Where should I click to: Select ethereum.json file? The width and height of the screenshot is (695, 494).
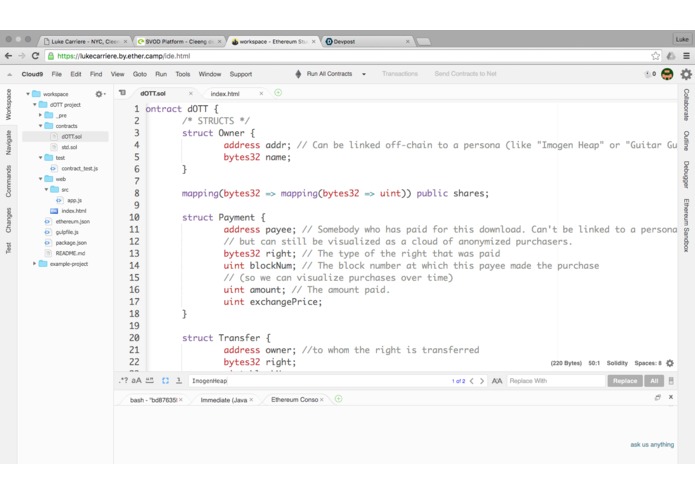click(x=72, y=222)
